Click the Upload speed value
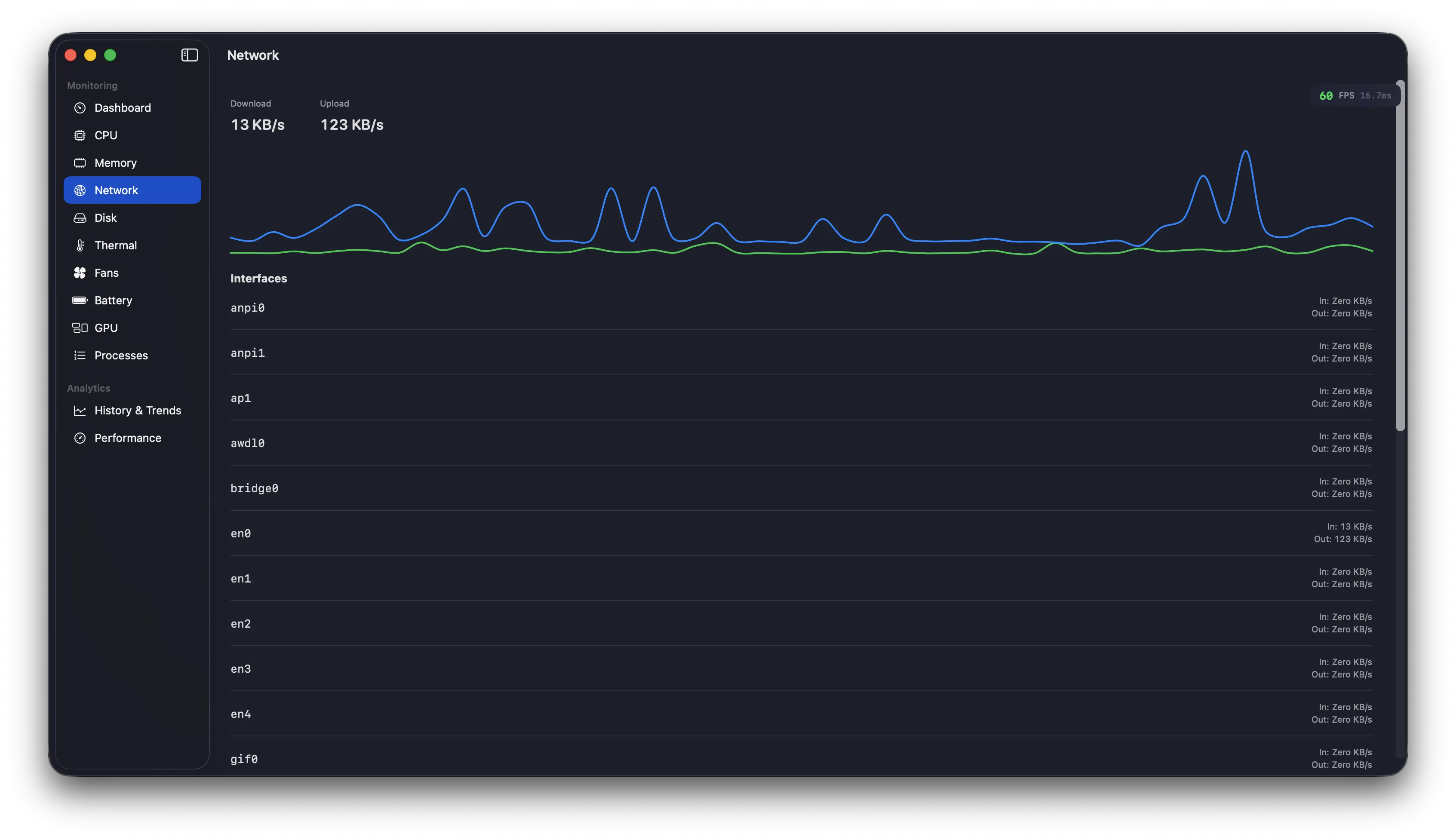Image resolution: width=1456 pixels, height=840 pixels. 351,125
